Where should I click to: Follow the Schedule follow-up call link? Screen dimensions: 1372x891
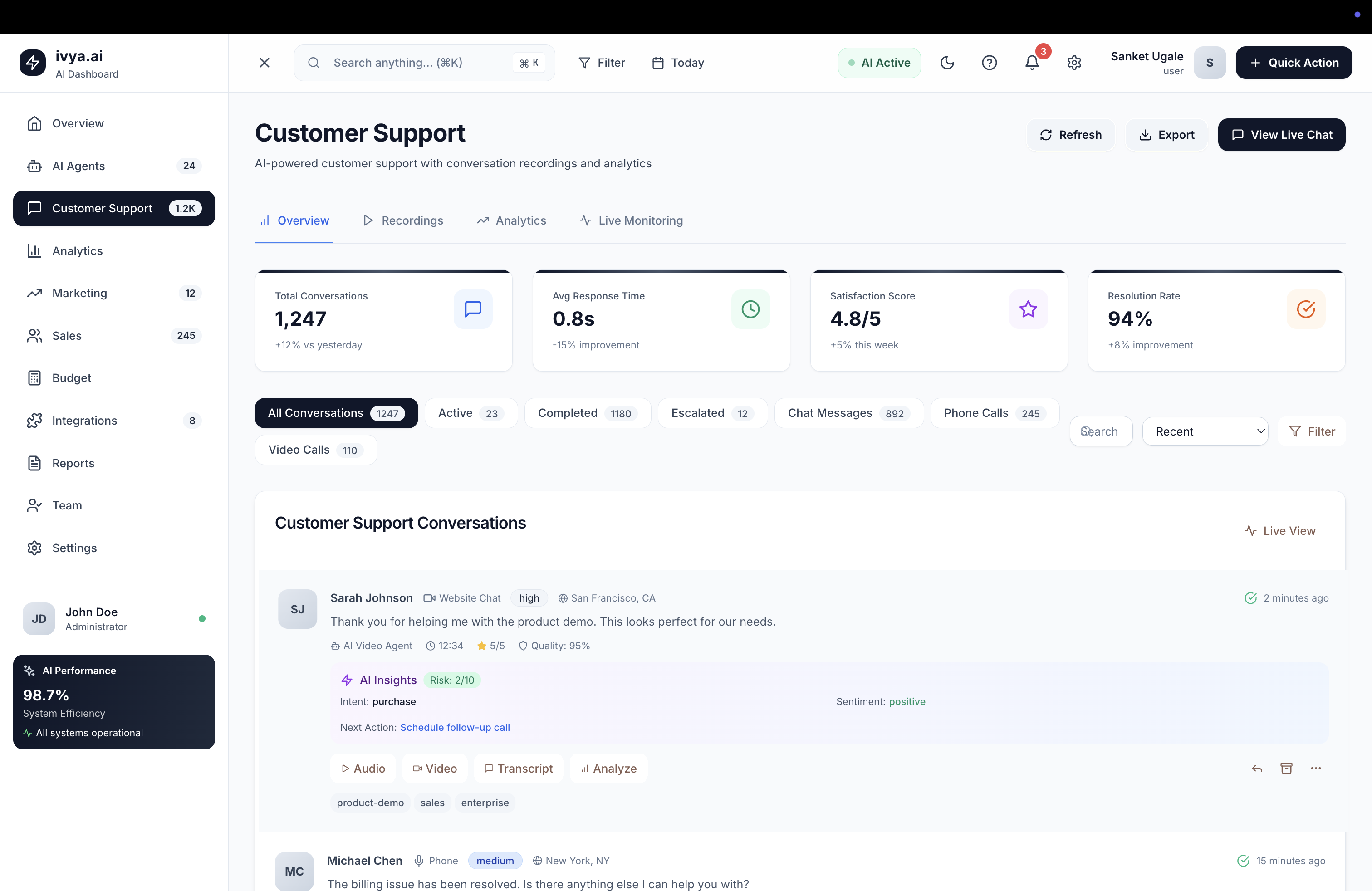point(455,727)
